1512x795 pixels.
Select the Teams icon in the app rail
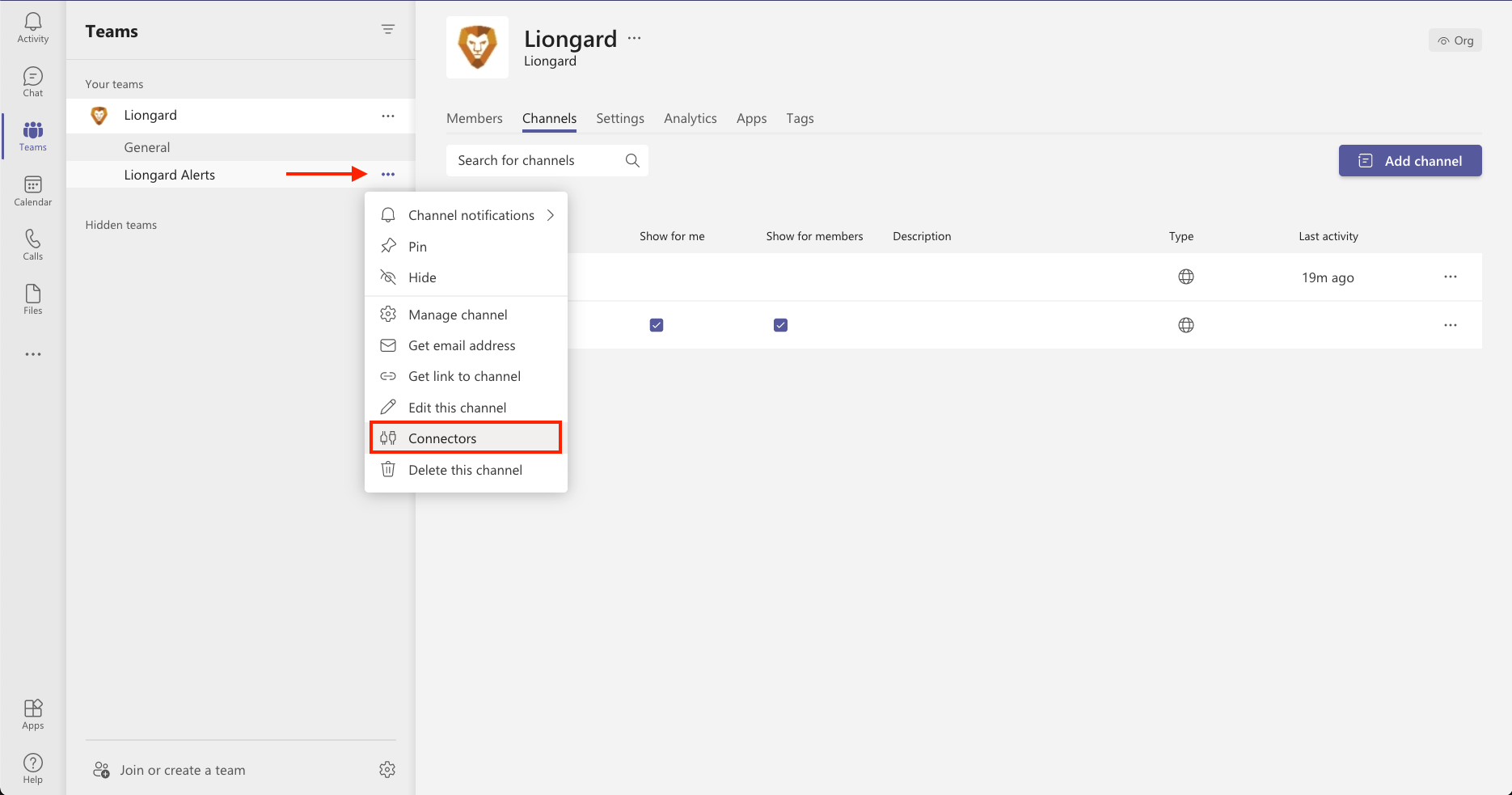pos(33,136)
